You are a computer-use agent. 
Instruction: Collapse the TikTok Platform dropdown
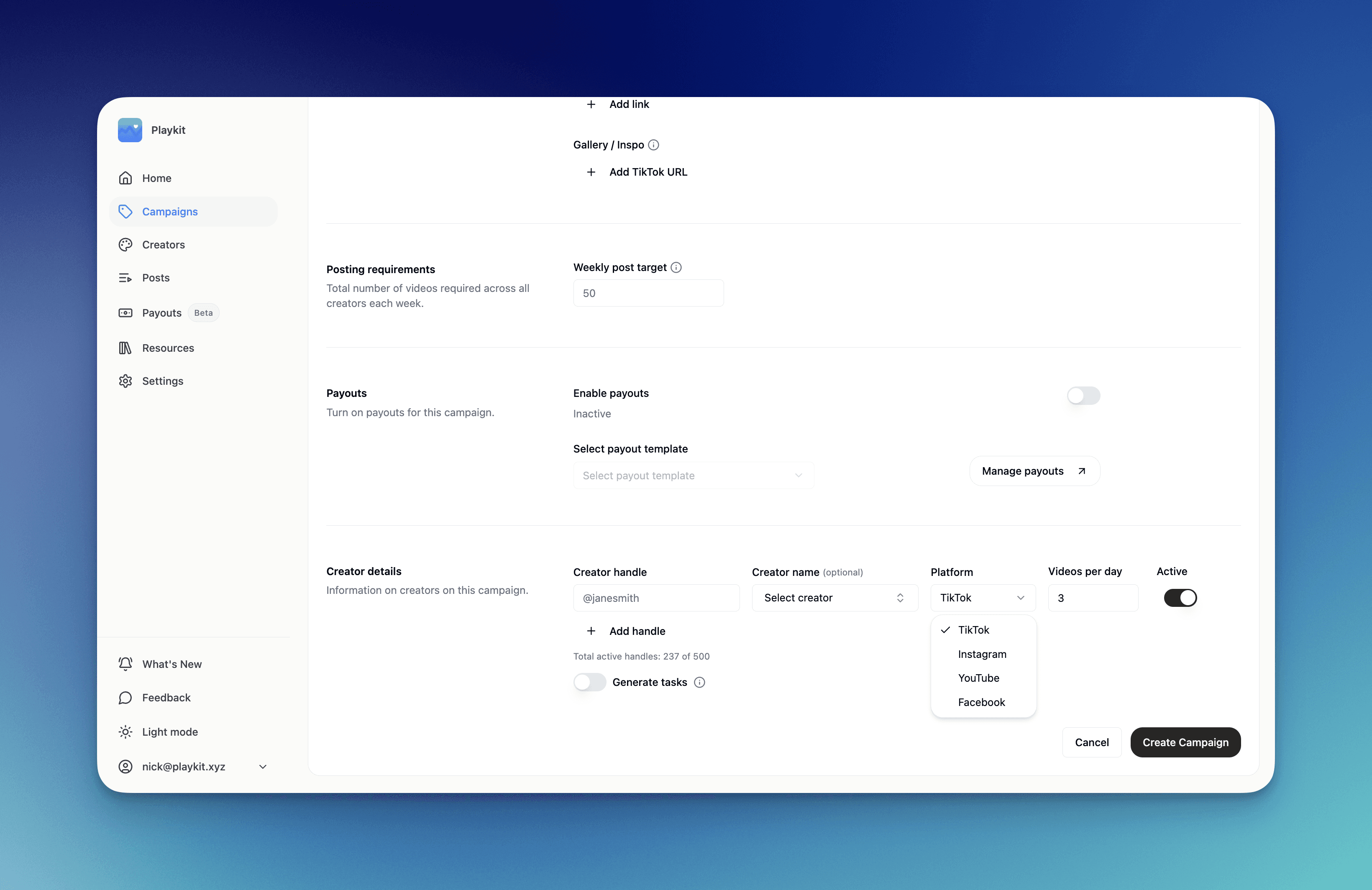click(x=982, y=598)
